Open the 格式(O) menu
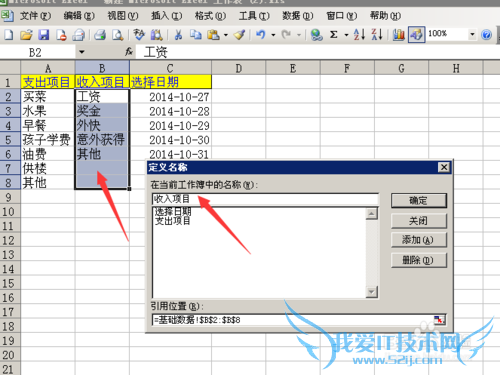The height and width of the screenshot is (375, 500). 210,16
